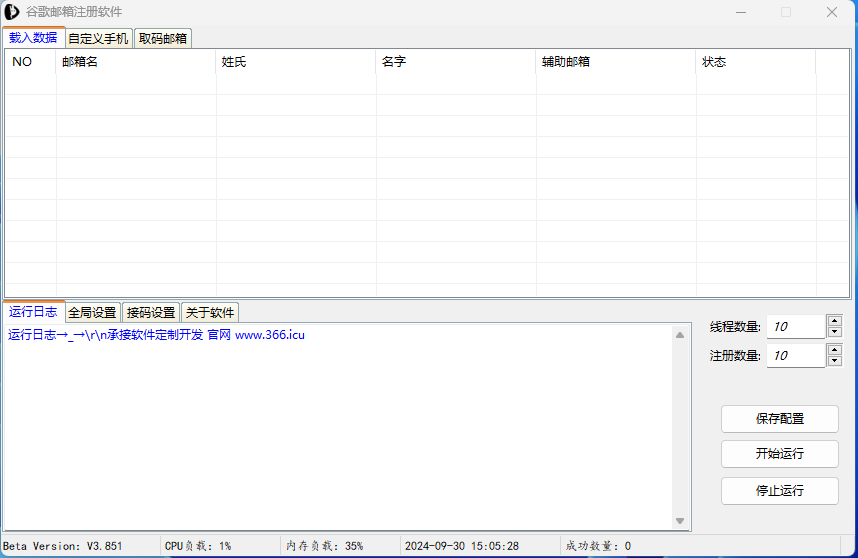Click the log panel scroll-up arrow
Image resolution: width=858 pixels, height=558 pixels.
(680, 335)
